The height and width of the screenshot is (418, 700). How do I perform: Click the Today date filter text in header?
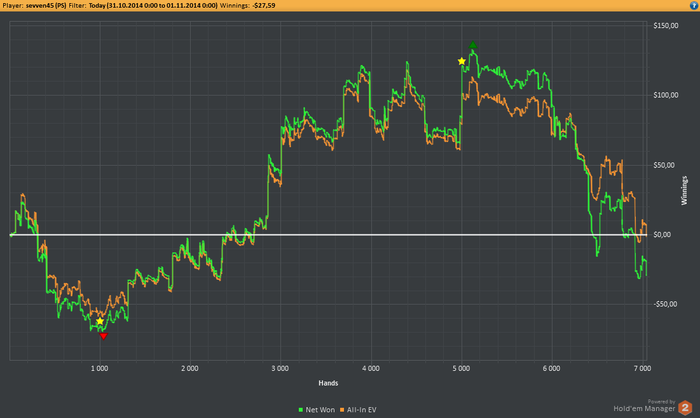pos(153,5)
